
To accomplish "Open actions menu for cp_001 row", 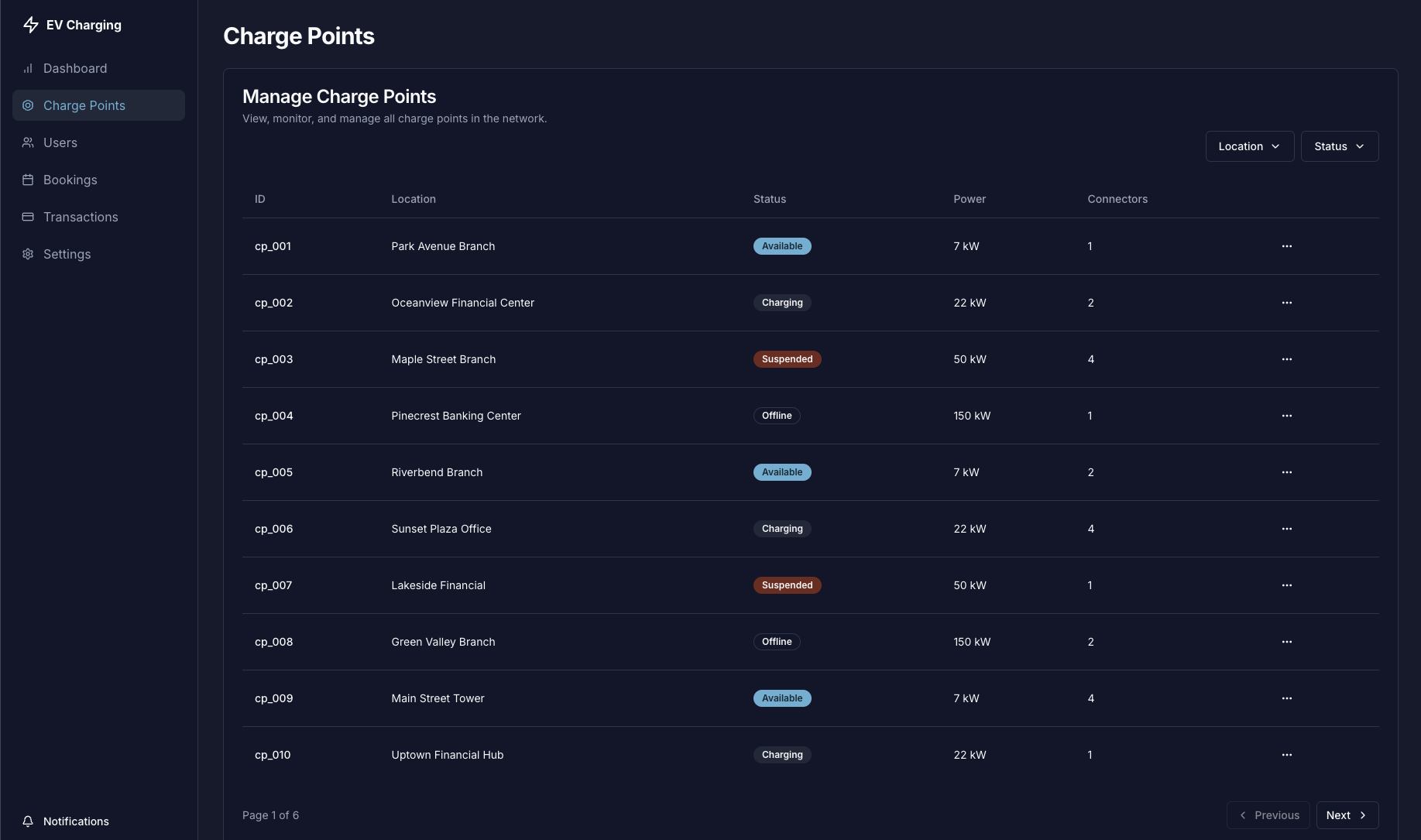I will click(x=1286, y=246).
